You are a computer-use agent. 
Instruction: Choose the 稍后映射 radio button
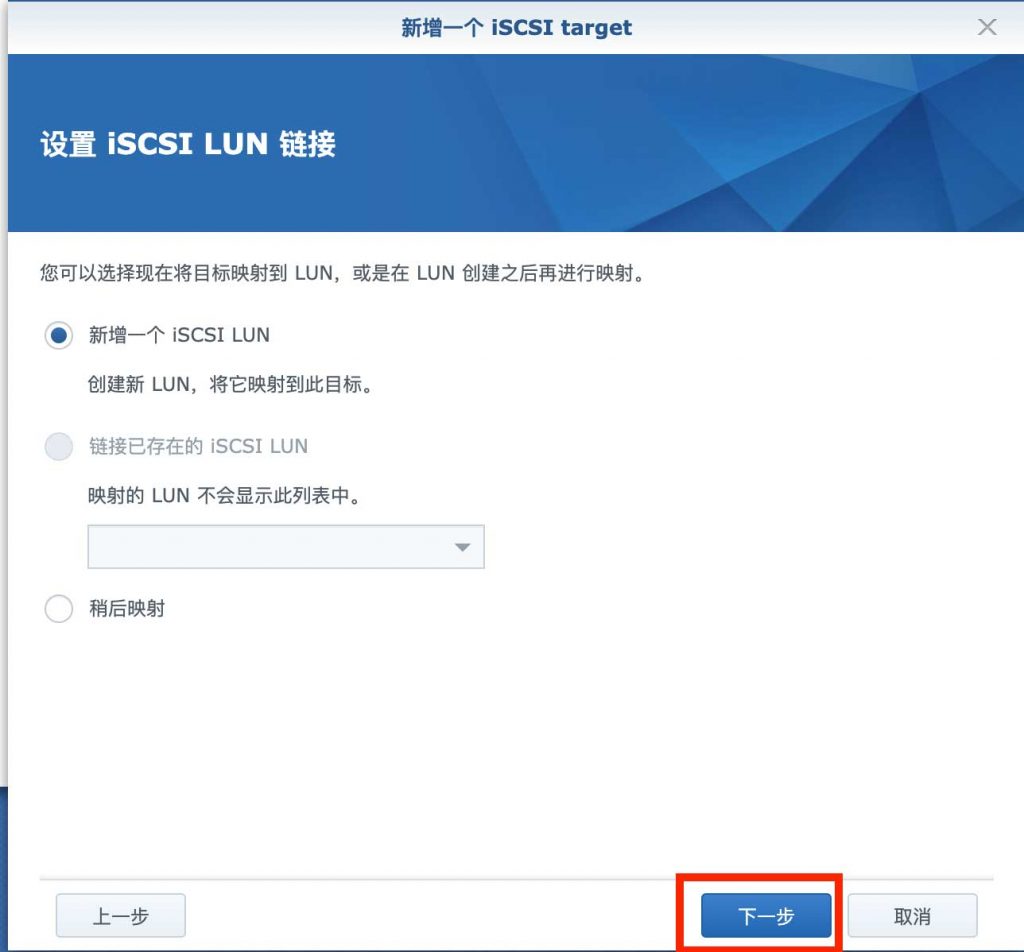pyautogui.click(x=59, y=609)
